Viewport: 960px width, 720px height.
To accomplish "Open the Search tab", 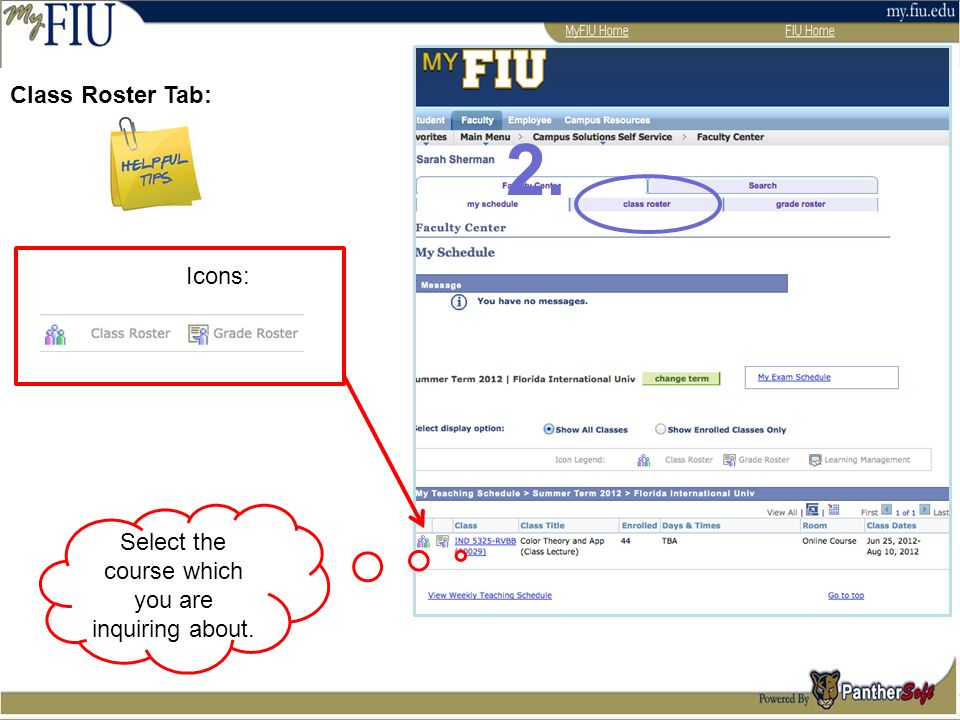I will coord(762,186).
